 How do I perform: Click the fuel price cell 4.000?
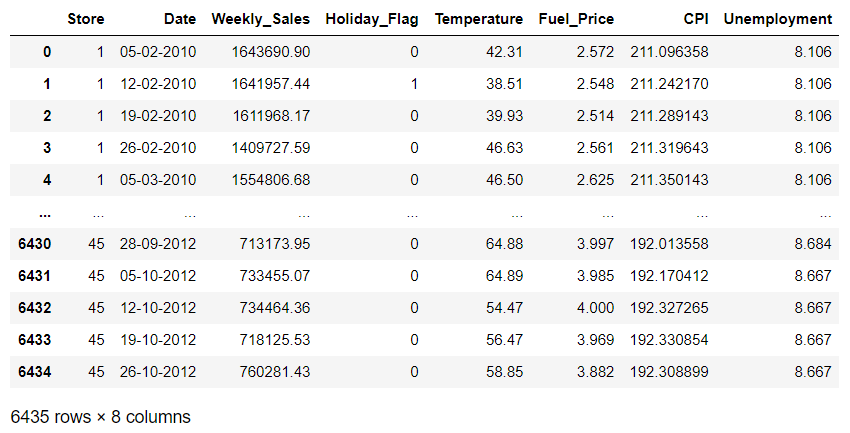coord(595,308)
